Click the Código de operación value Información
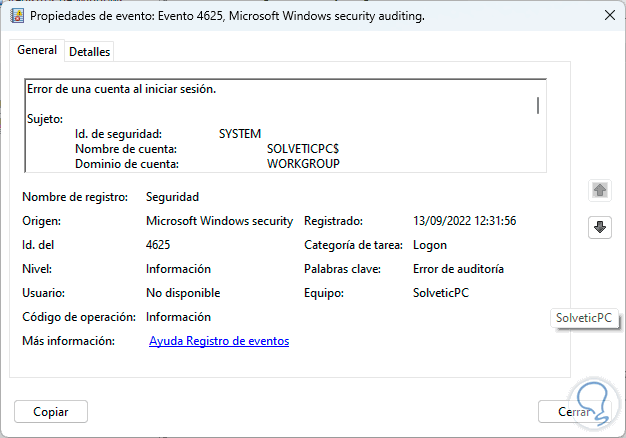The height and width of the screenshot is (438, 626). [x=178, y=317]
